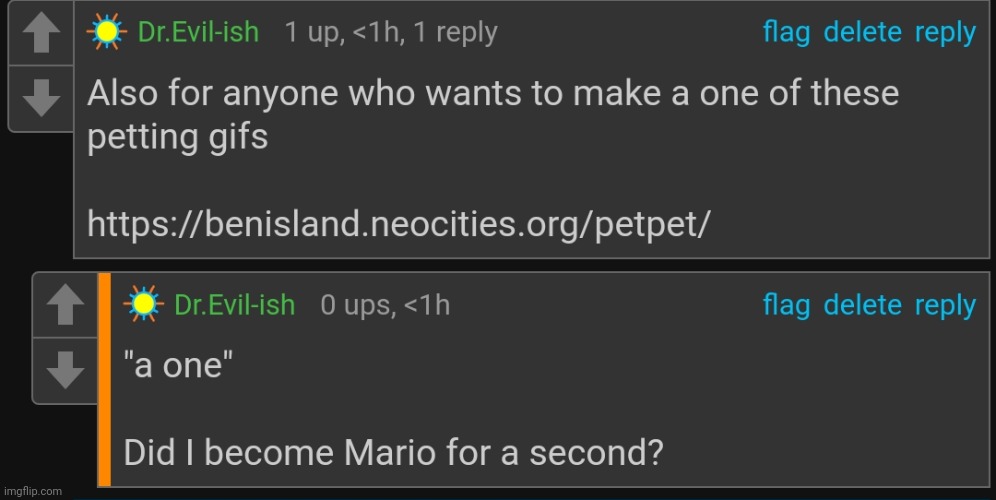Viewport: 996px width, 500px height.
Task: Flag the petting gifs comment
Action: pyautogui.click(x=786, y=33)
